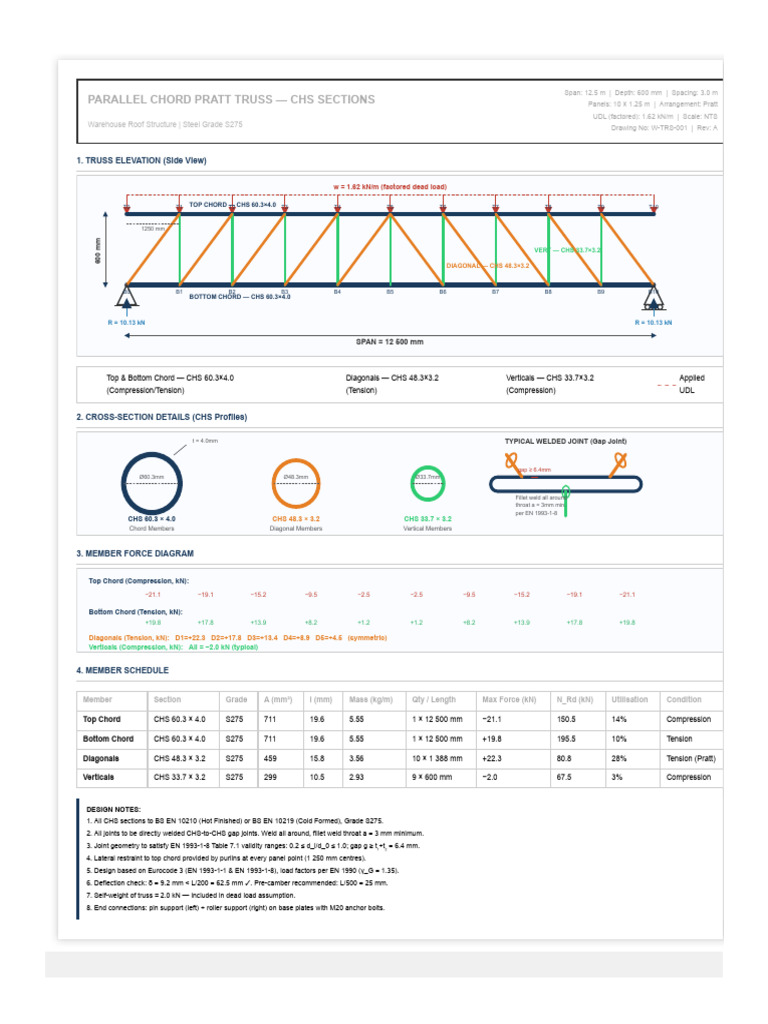Click the '14%' utilisation value
The height and width of the screenshot is (1024, 768).
pos(618,719)
